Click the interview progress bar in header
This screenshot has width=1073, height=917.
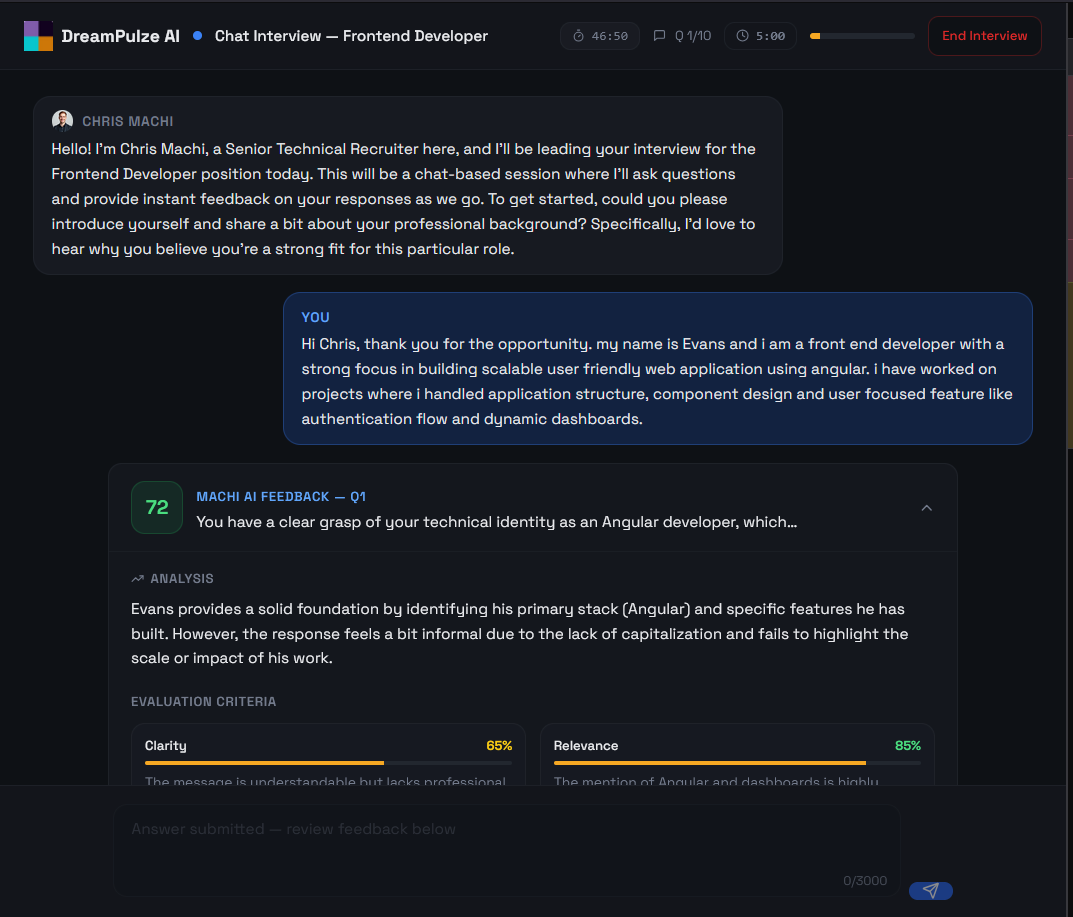click(862, 36)
